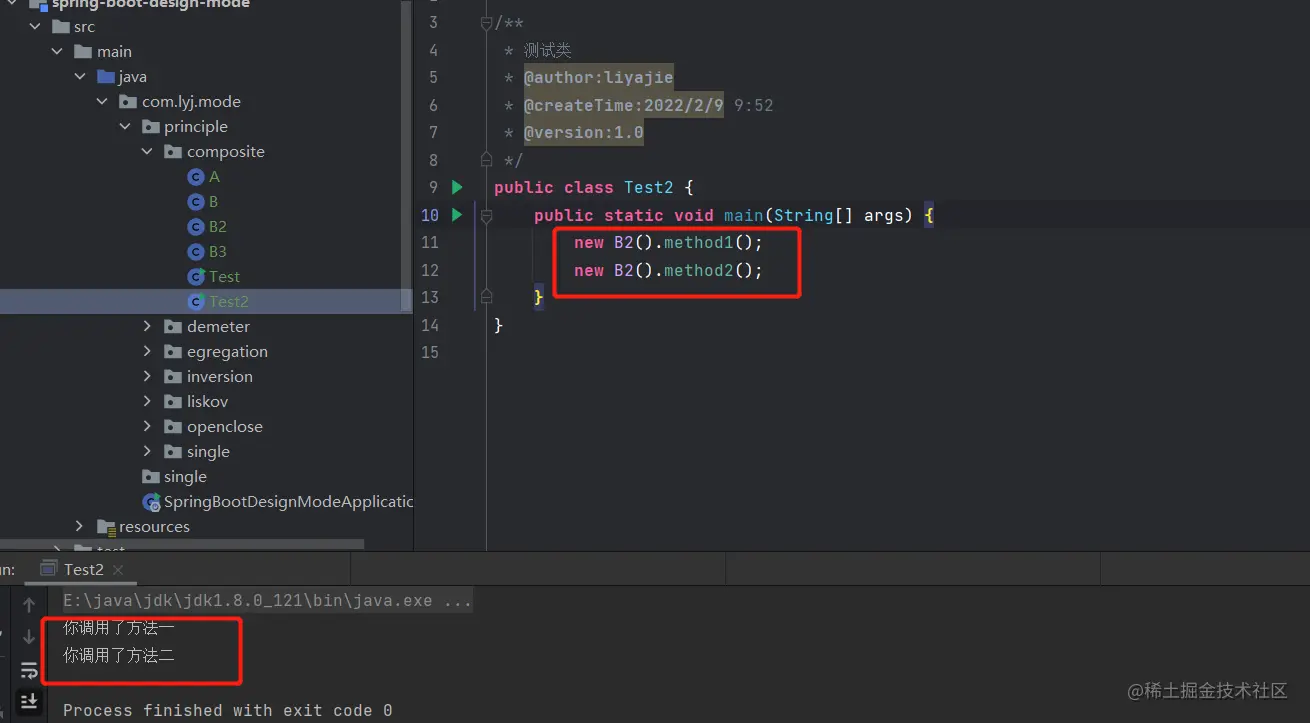Click the method2 call on line 12

click(699, 270)
